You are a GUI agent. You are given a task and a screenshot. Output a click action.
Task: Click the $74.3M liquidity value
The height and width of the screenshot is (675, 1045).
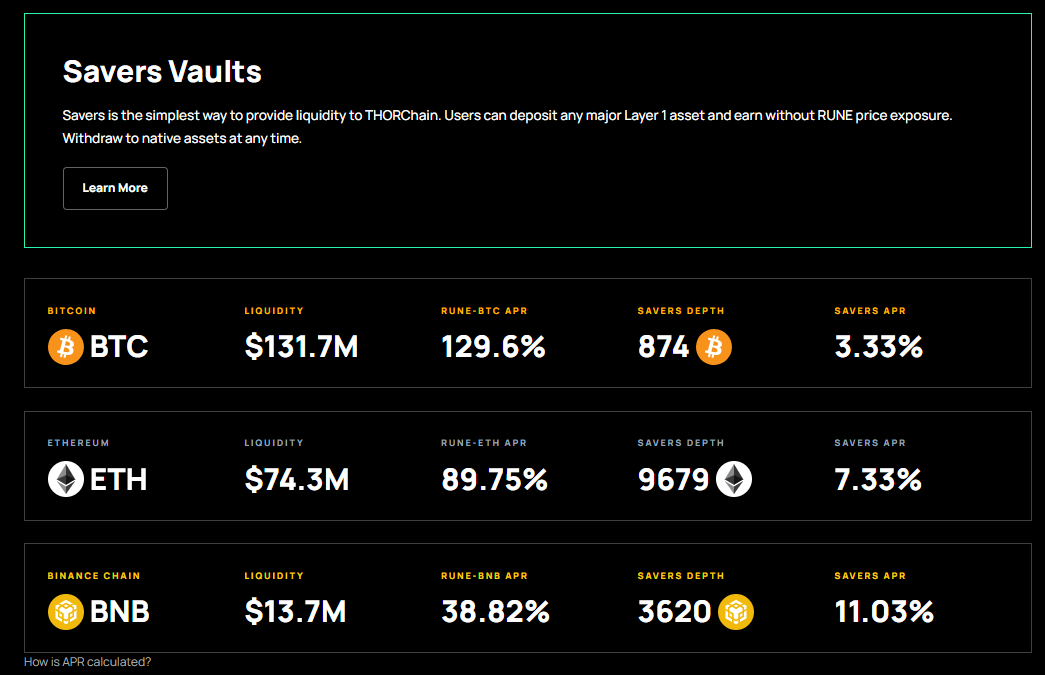(x=297, y=480)
